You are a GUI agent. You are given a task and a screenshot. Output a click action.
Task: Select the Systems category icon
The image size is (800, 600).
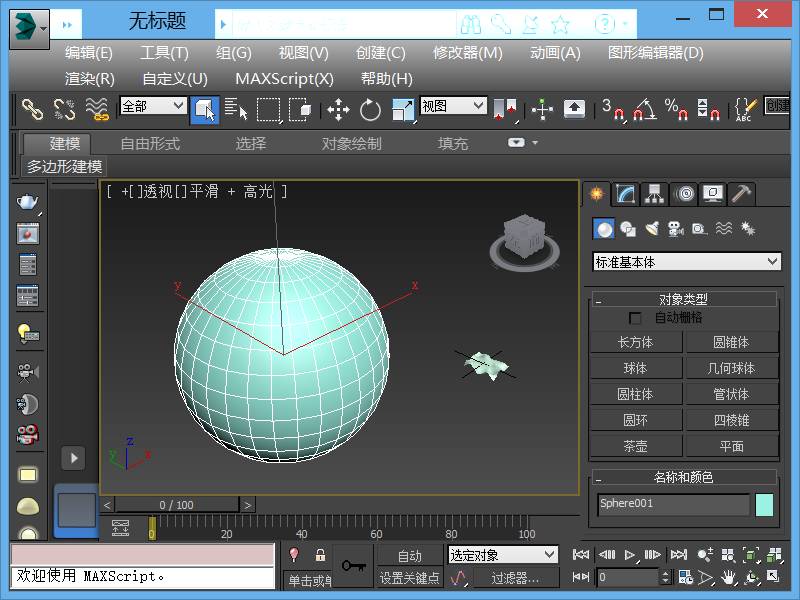(748, 229)
